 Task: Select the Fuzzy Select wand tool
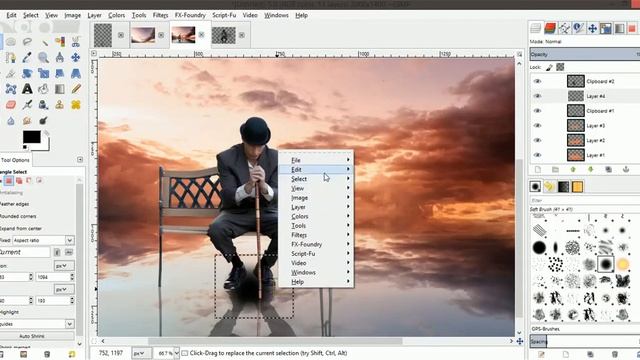coord(45,42)
